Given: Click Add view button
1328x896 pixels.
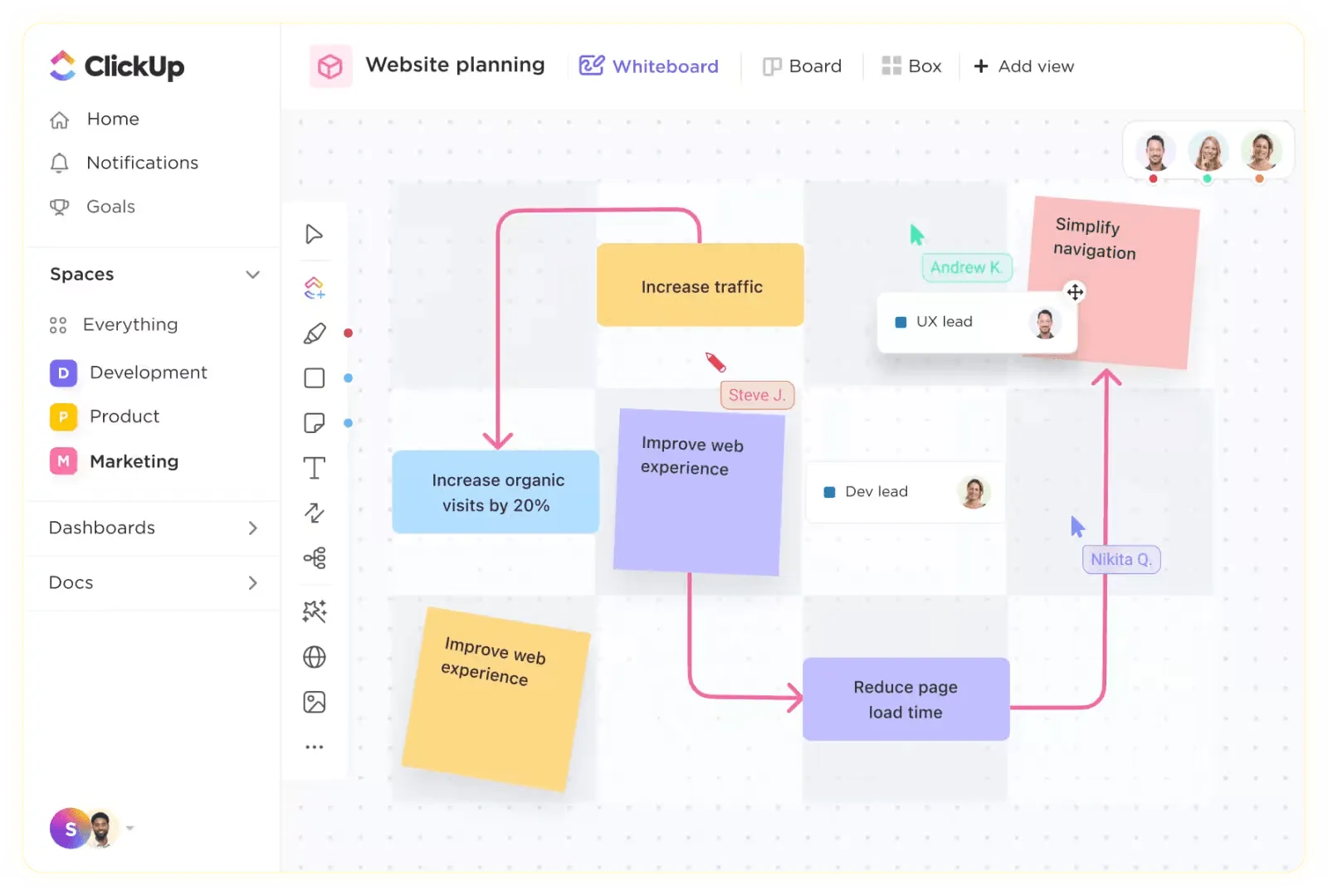Looking at the screenshot, I should pyautogui.click(x=1023, y=66).
